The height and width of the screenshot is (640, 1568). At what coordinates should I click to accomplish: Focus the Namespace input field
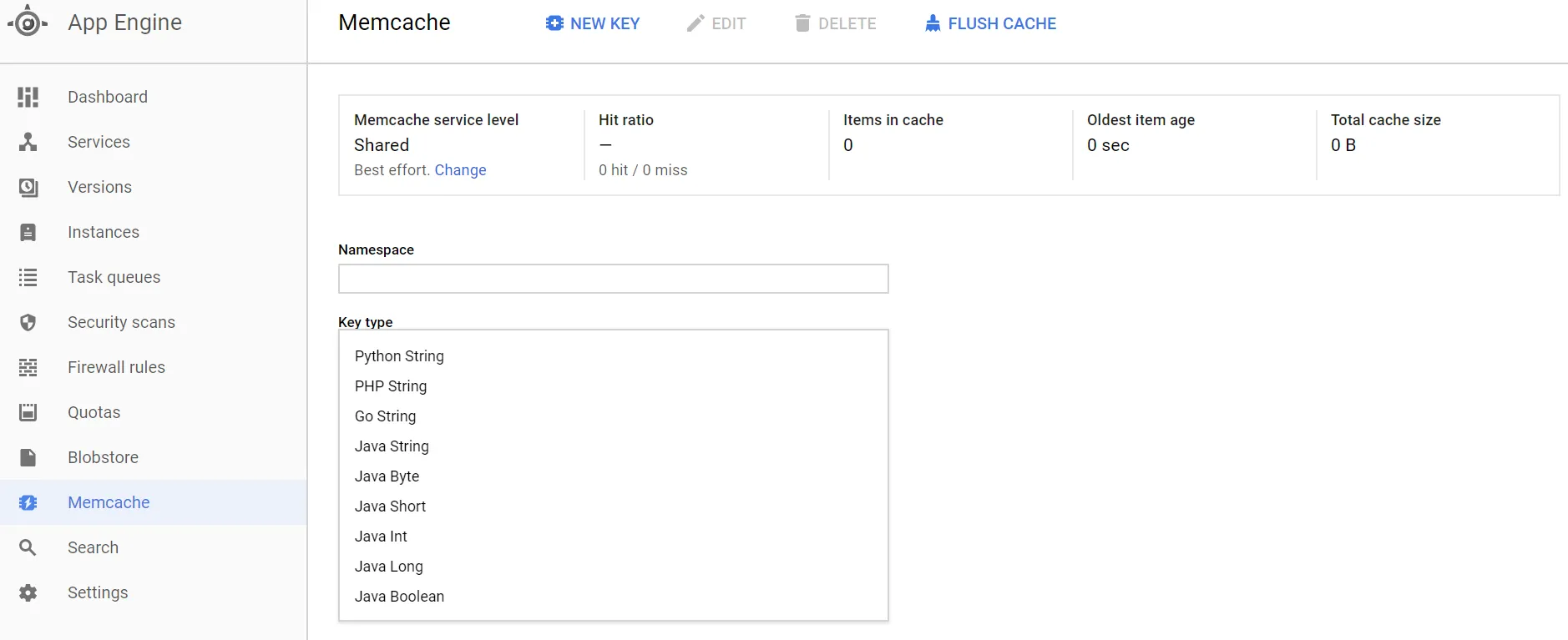point(614,279)
